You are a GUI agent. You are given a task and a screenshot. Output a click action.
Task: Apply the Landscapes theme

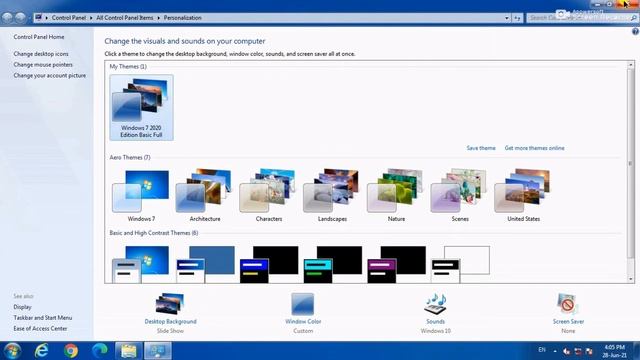point(332,196)
